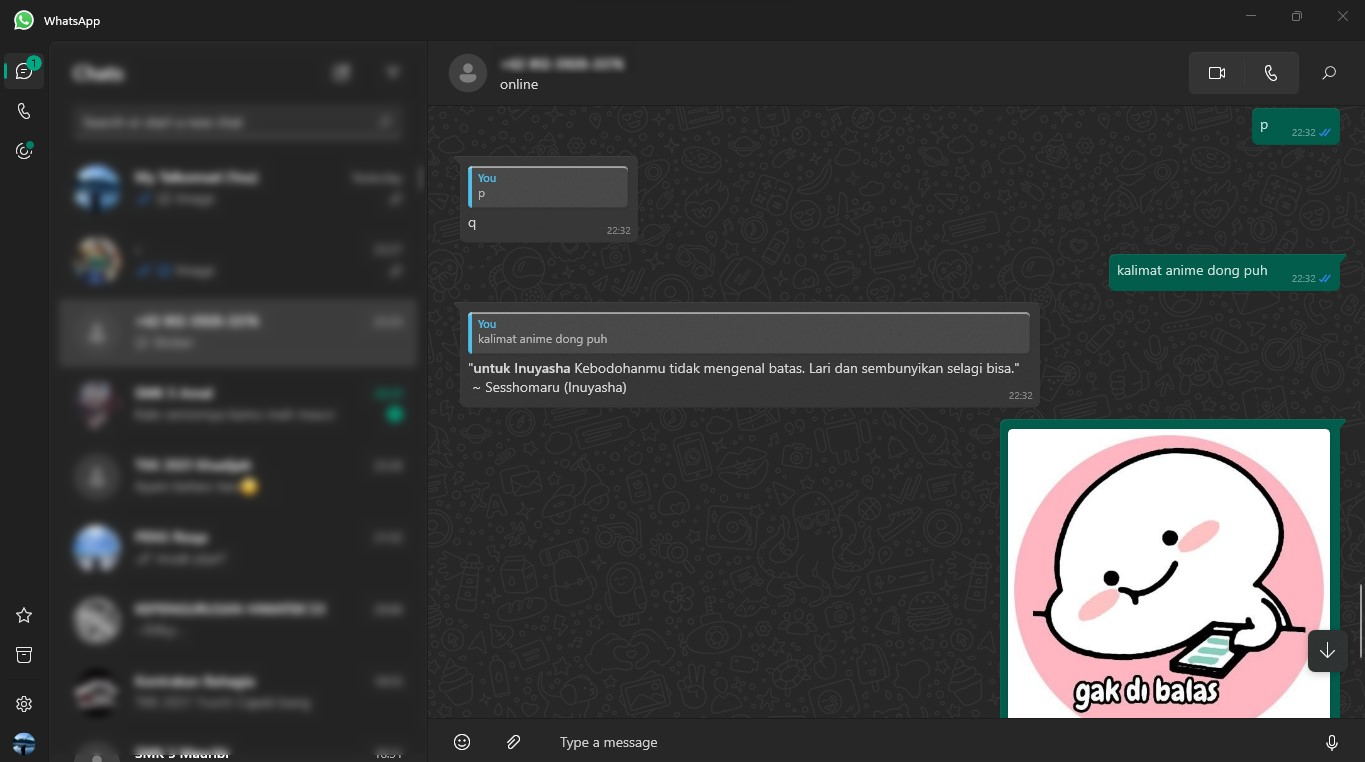The height and width of the screenshot is (762, 1365).
Task: Open the emoji picker
Action: point(462,742)
